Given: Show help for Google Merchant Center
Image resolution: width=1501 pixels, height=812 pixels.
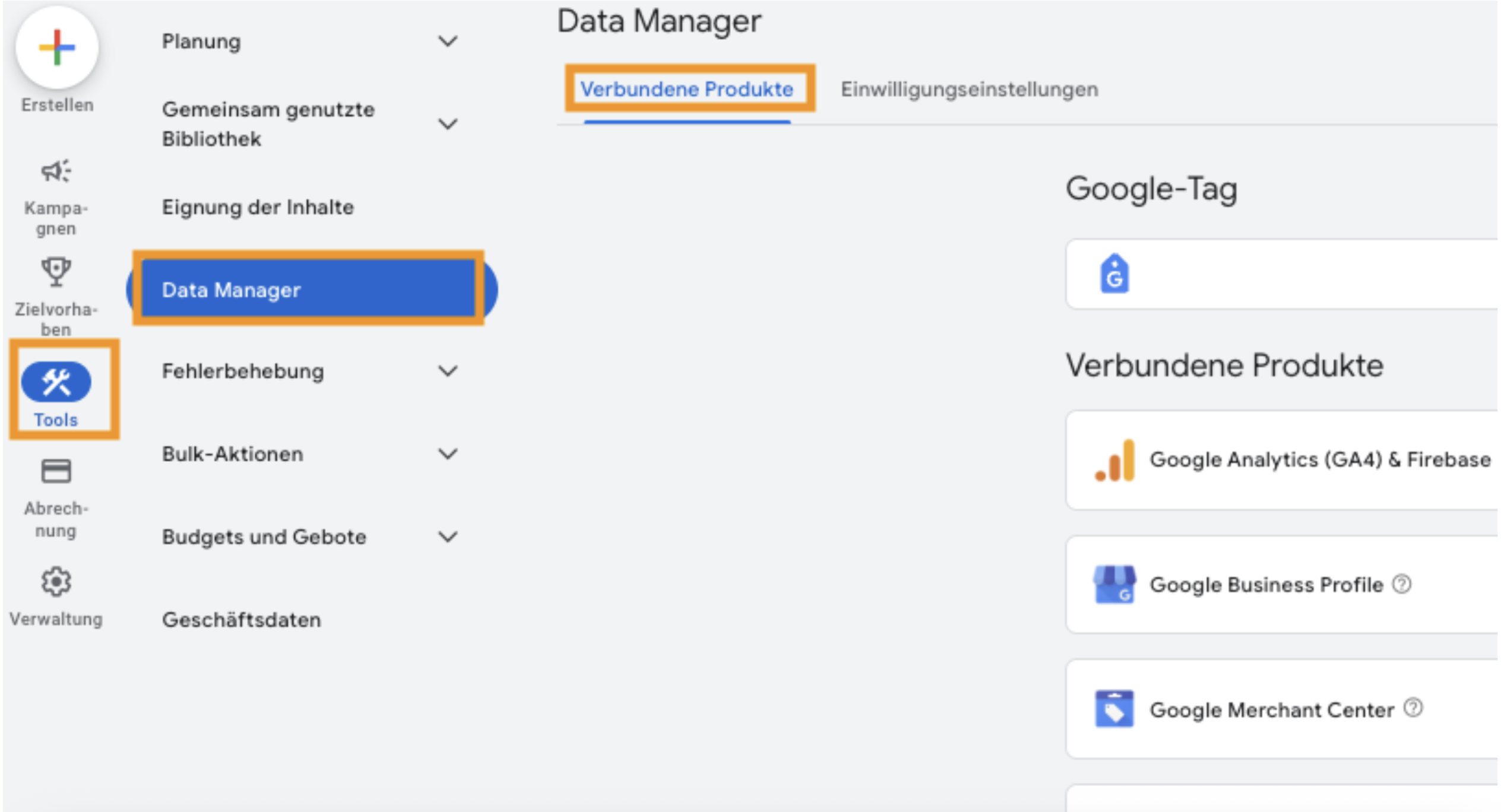Looking at the screenshot, I should pyautogui.click(x=1414, y=708).
